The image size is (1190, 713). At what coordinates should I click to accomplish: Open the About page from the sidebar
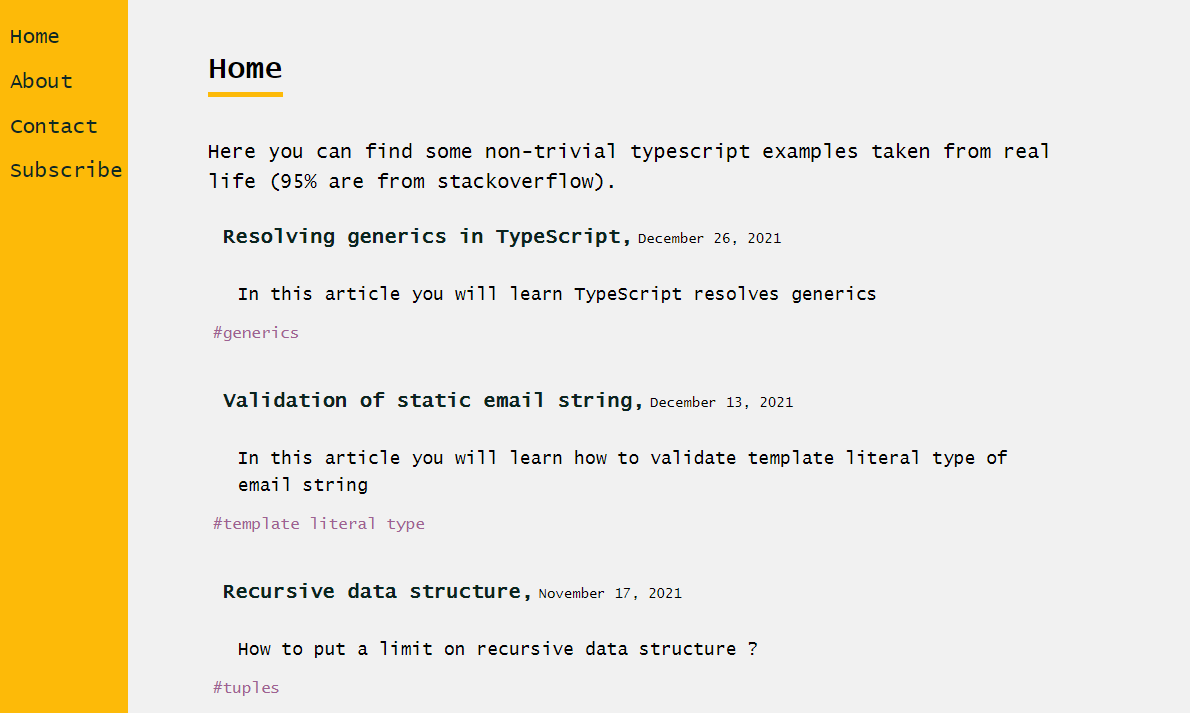click(x=41, y=81)
